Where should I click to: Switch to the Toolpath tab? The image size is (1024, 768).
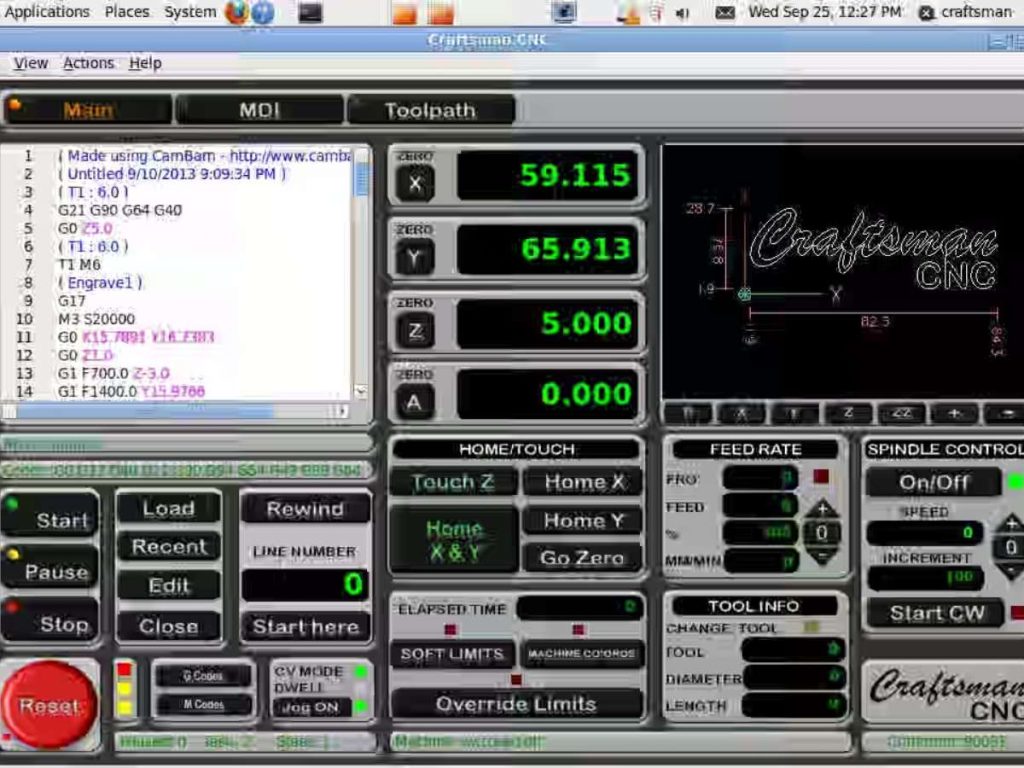coord(430,110)
